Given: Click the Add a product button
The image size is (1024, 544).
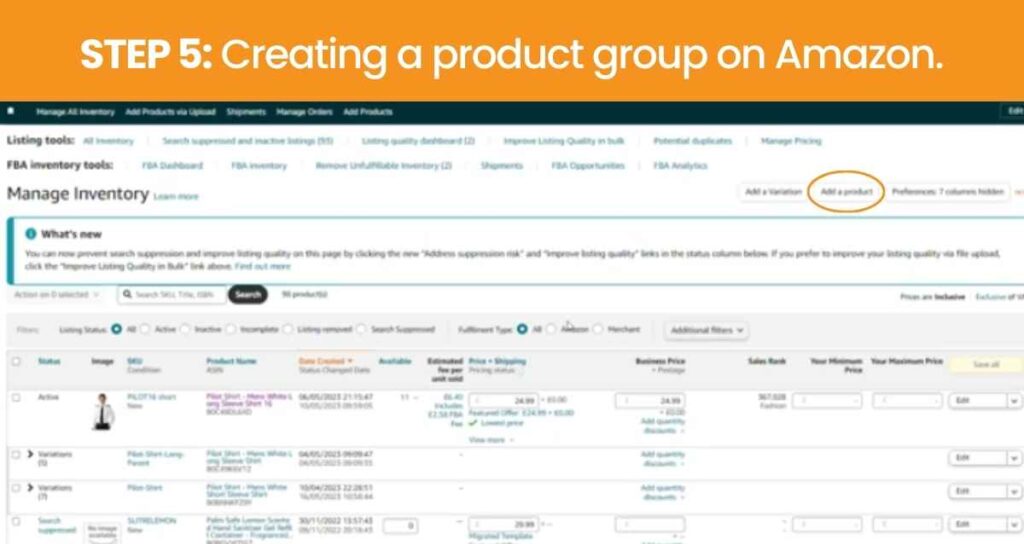Looking at the screenshot, I should [x=846, y=192].
